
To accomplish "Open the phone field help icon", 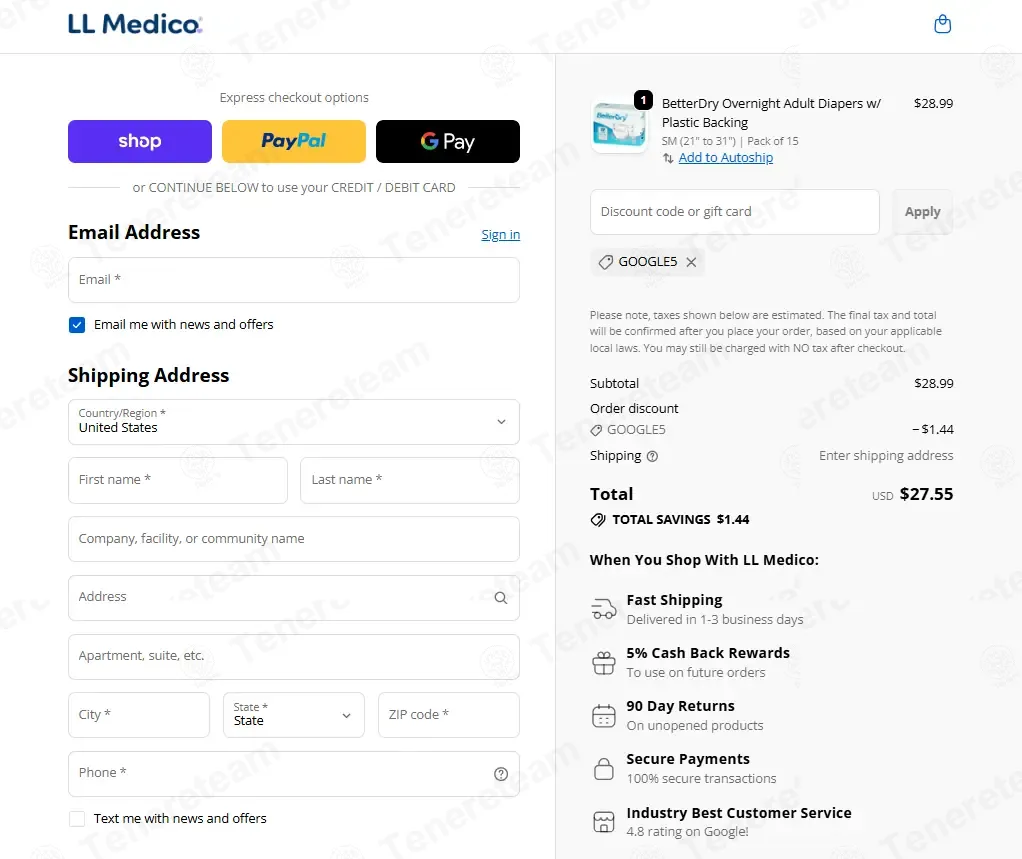I will tap(501, 774).
